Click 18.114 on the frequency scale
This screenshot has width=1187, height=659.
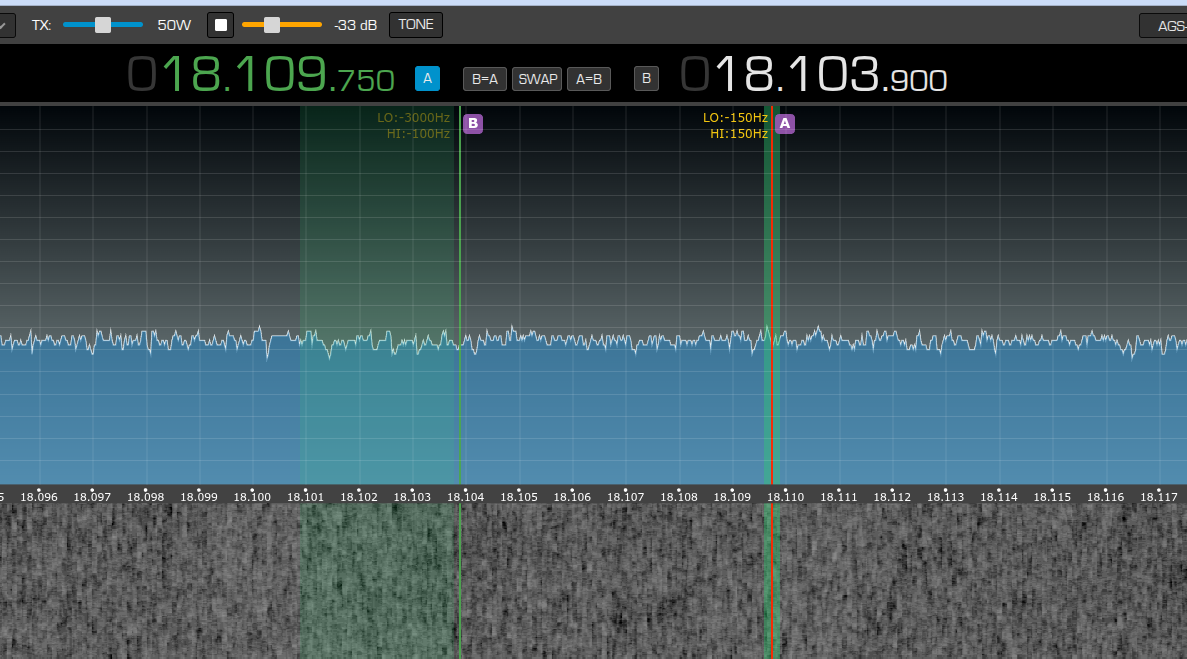coord(999,497)
